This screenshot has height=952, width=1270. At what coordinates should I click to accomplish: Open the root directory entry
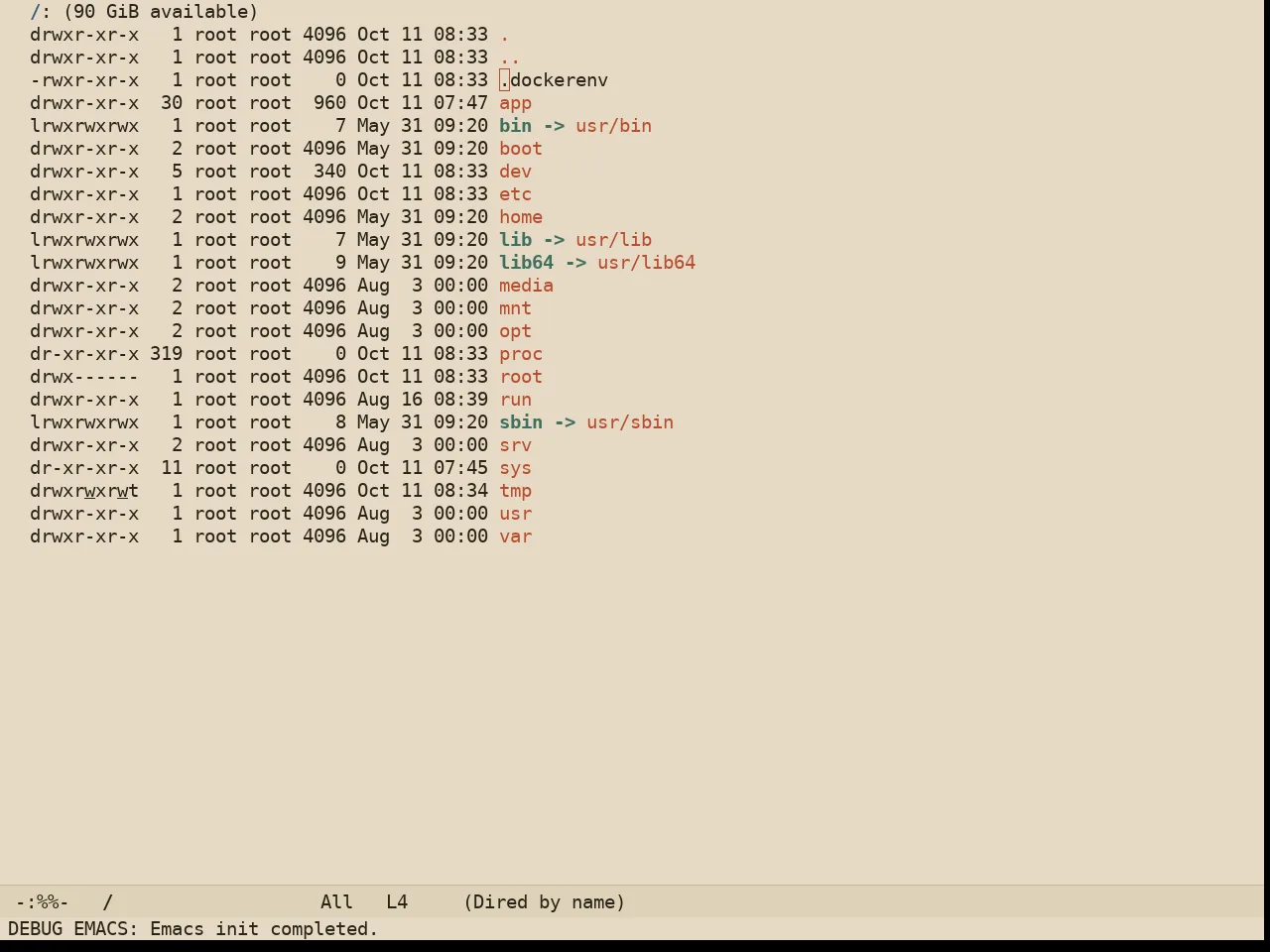coord(521,377)
